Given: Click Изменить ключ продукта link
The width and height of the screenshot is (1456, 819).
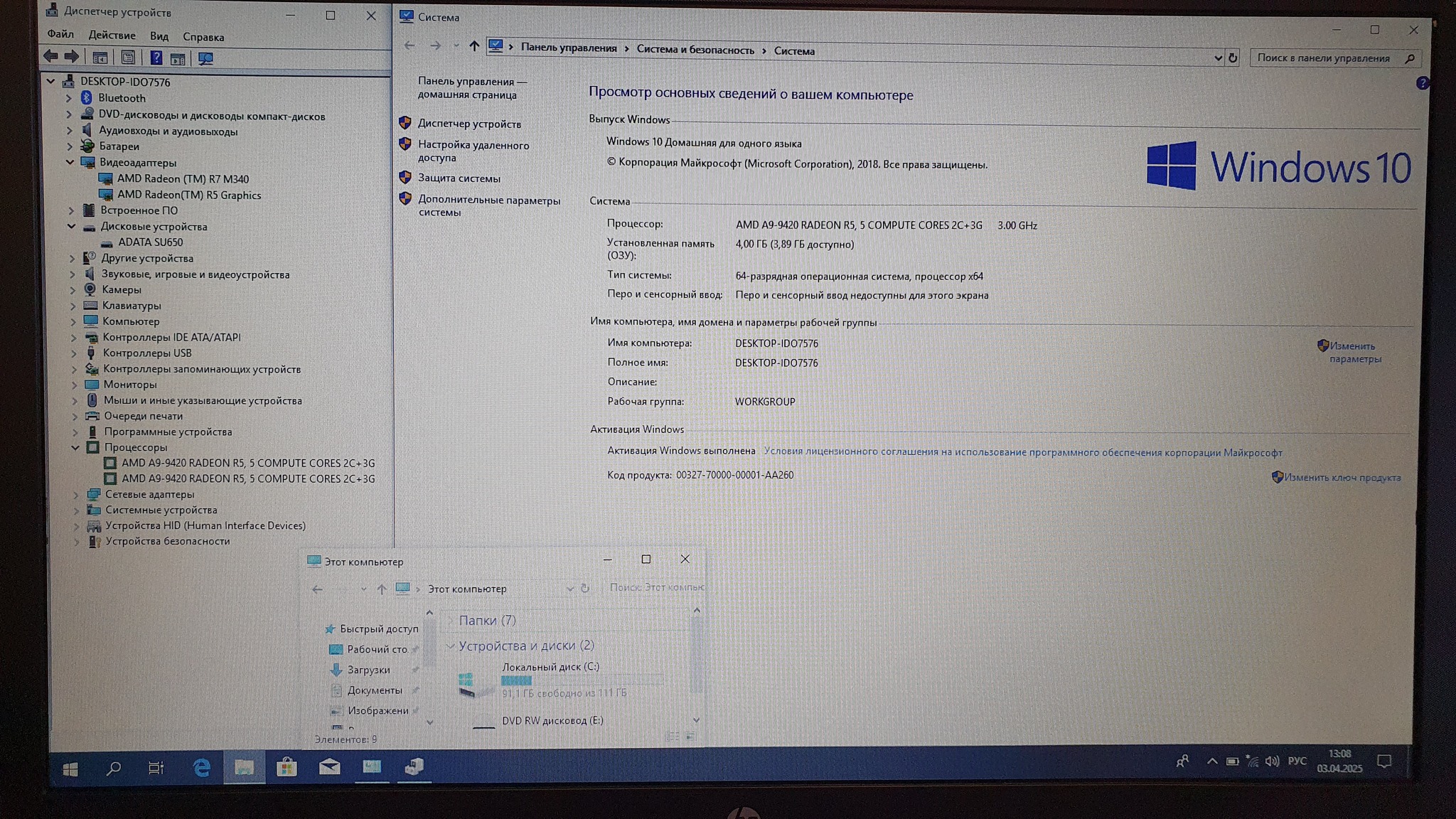Looking at the screenshot, I should [1342, 478].
